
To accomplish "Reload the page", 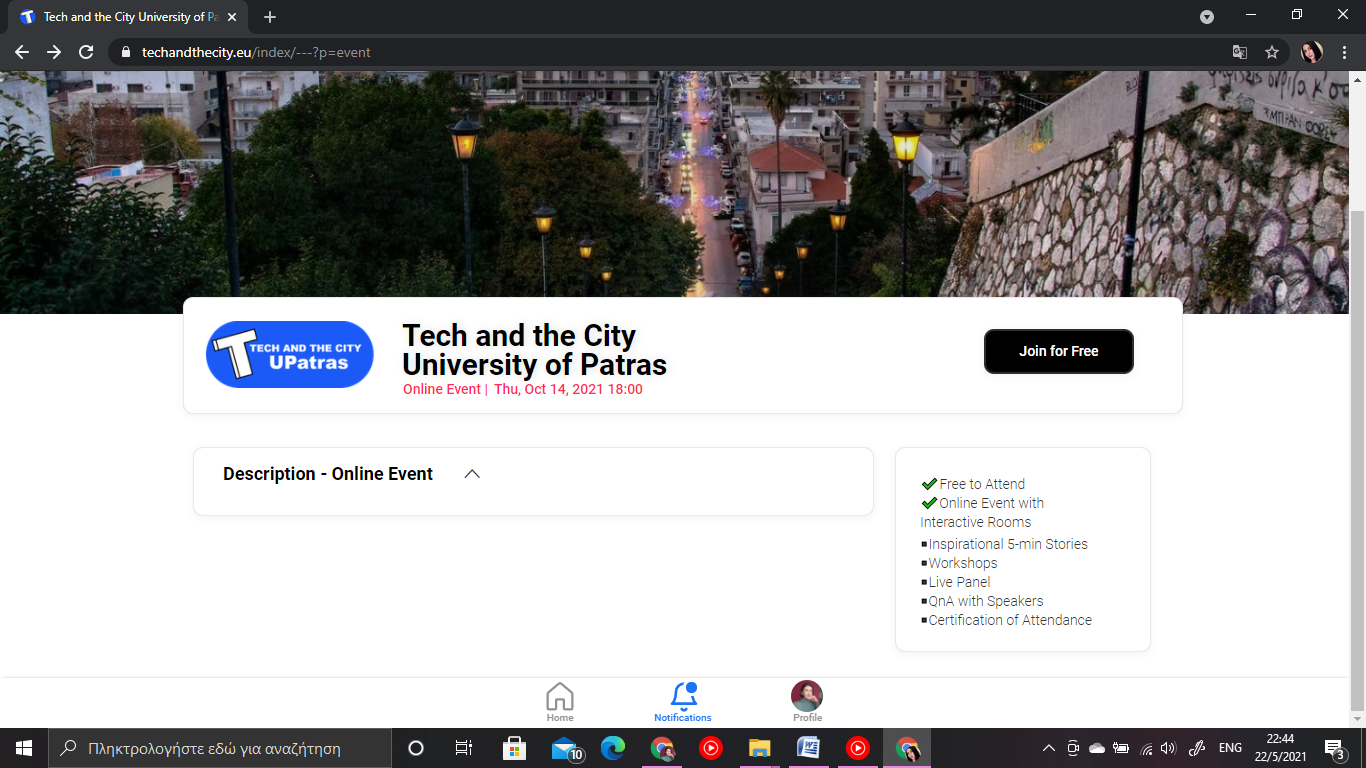I will point(86,52).
